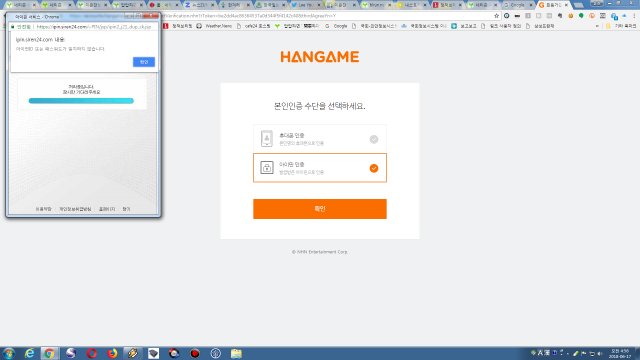Screen dimensions: 640x360
Task: Select the i-PIN verification radio option
Action: (373, 168)
